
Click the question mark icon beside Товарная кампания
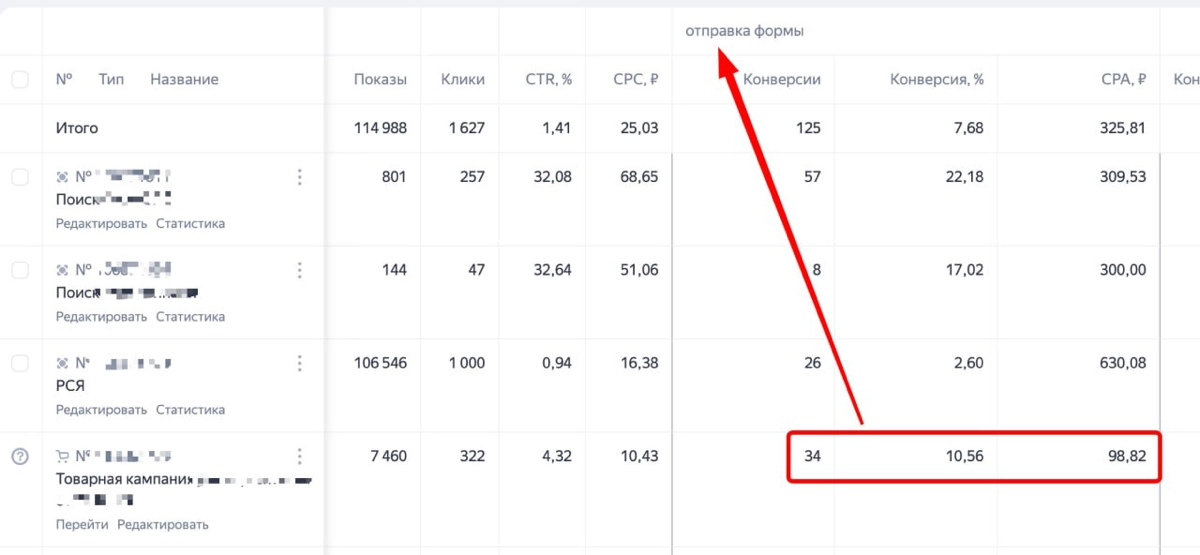point(20,456)
